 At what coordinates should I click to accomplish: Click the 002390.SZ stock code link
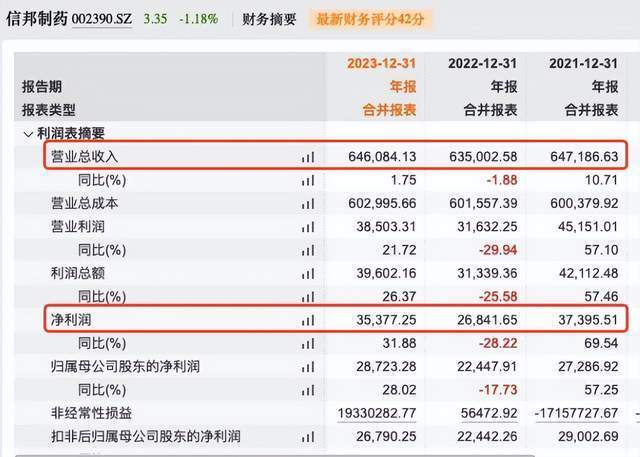pos(102,19)
